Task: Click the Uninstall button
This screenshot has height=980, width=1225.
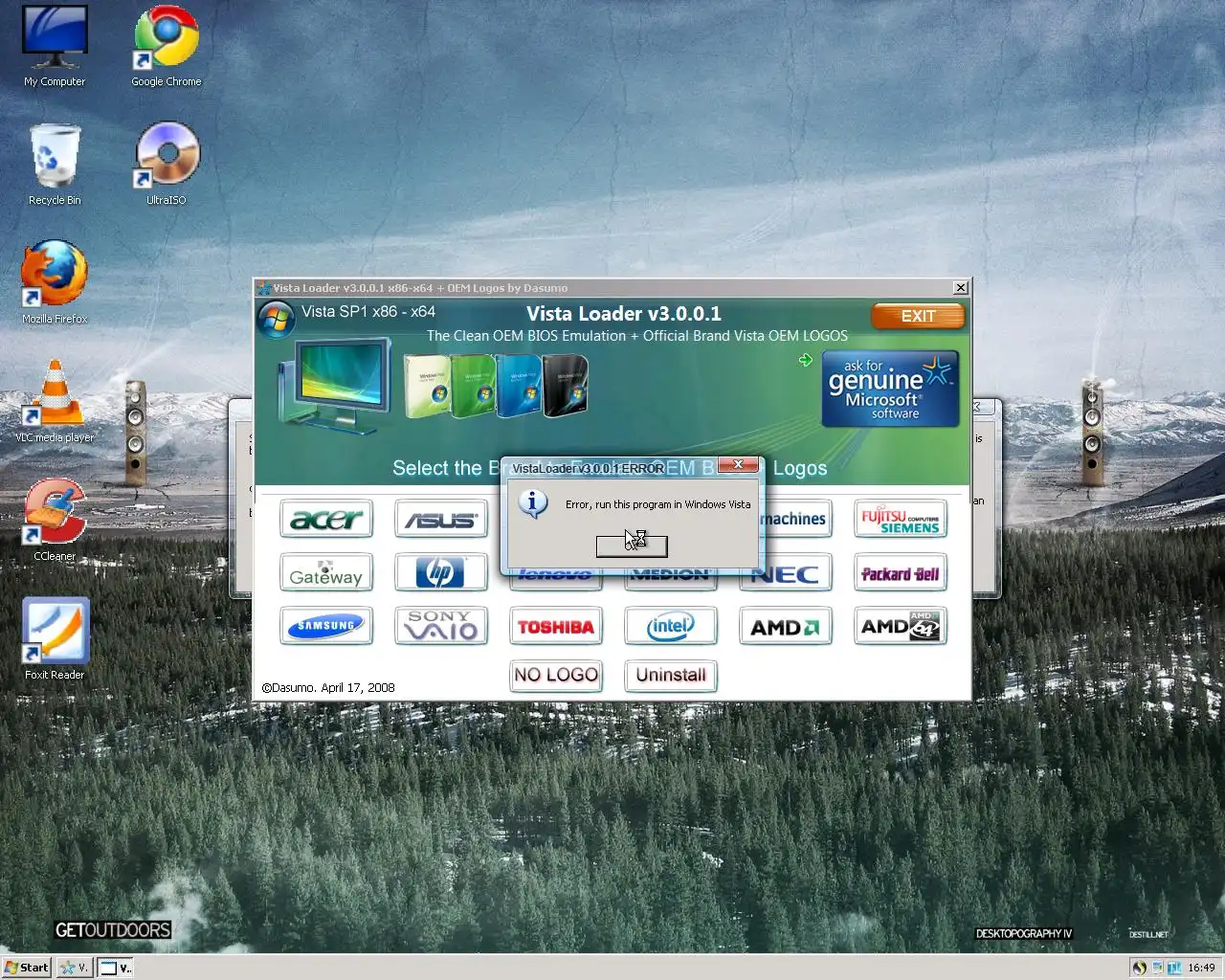Action: pyautogui.click(x=671, y=676)
